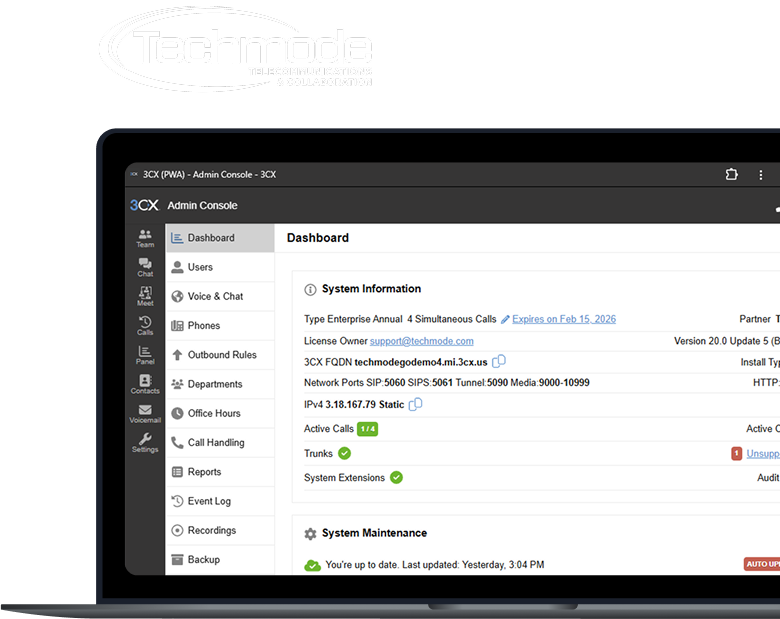Click the support@techmode.com license owner link

[421, 341]
